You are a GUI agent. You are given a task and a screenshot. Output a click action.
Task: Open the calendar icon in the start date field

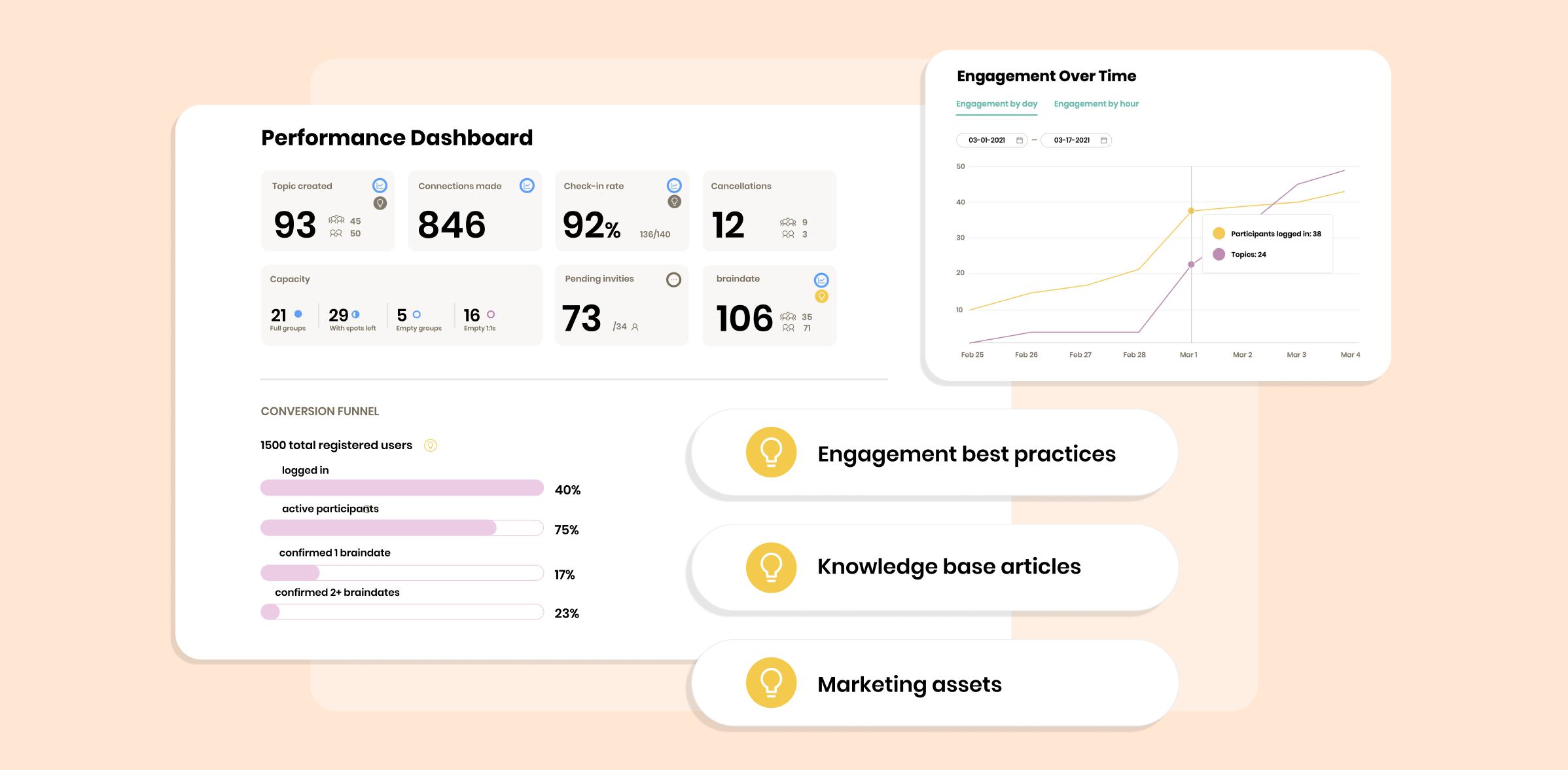[1019, 139]
